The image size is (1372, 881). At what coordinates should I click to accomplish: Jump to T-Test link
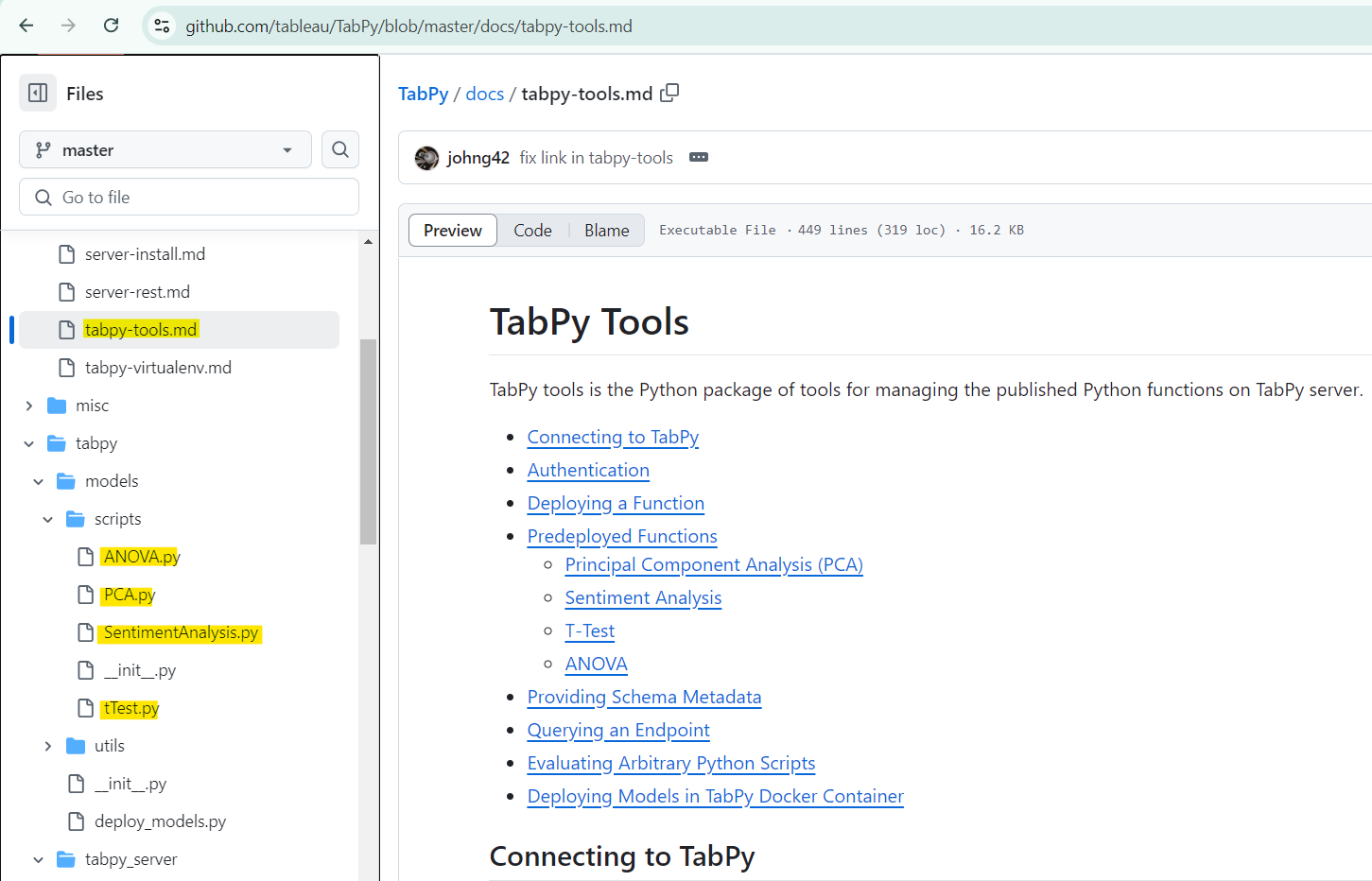pos(590,631)
